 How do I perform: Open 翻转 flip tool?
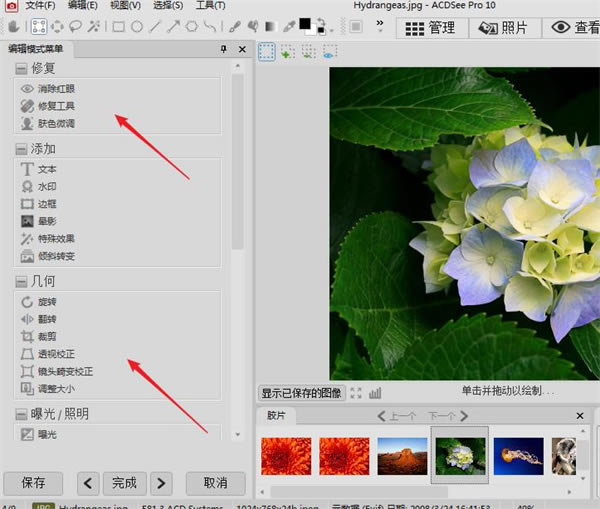click(38, 319)
